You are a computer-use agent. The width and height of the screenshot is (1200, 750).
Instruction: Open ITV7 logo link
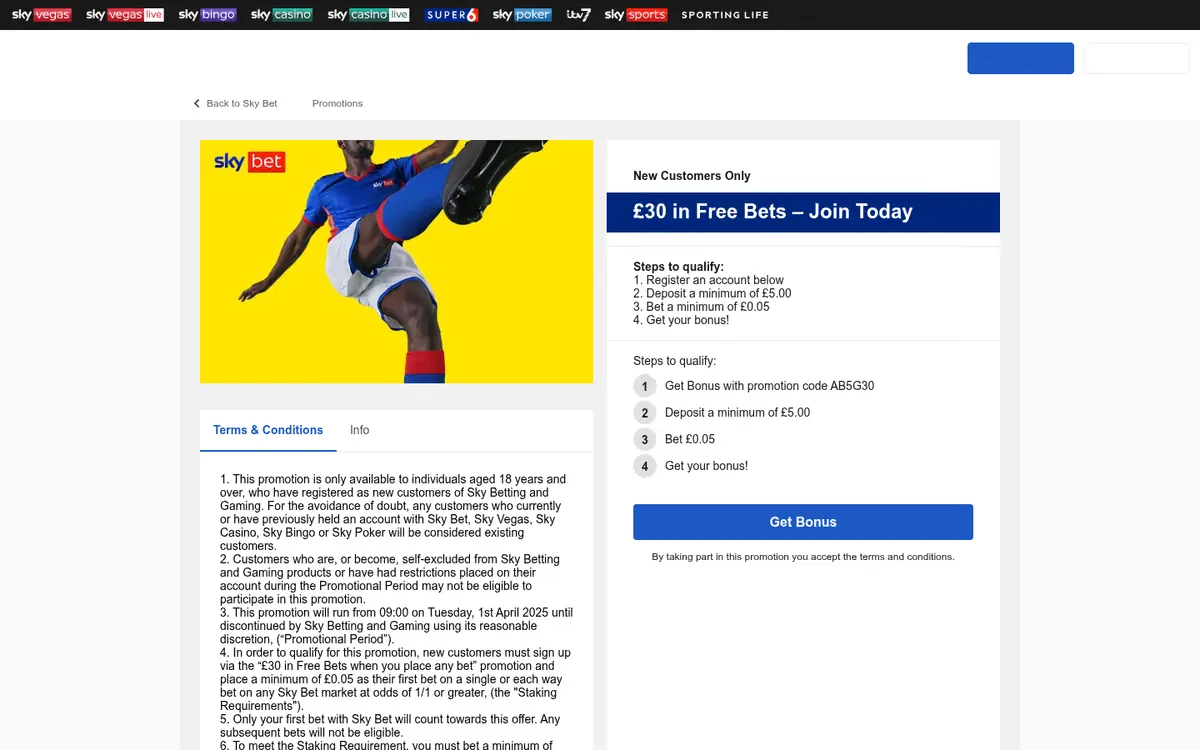[578, 15]
